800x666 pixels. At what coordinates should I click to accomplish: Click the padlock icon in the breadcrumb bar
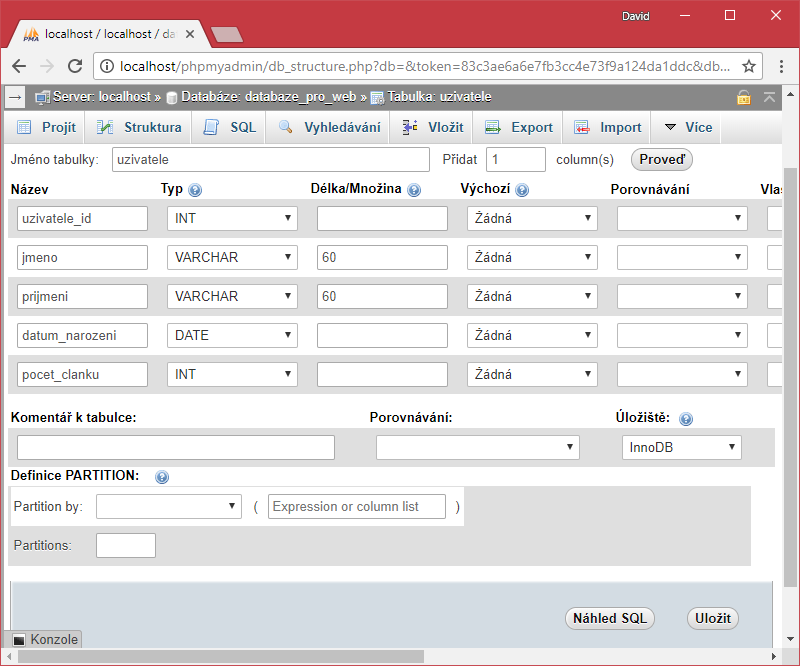click(x=745, y=97)
